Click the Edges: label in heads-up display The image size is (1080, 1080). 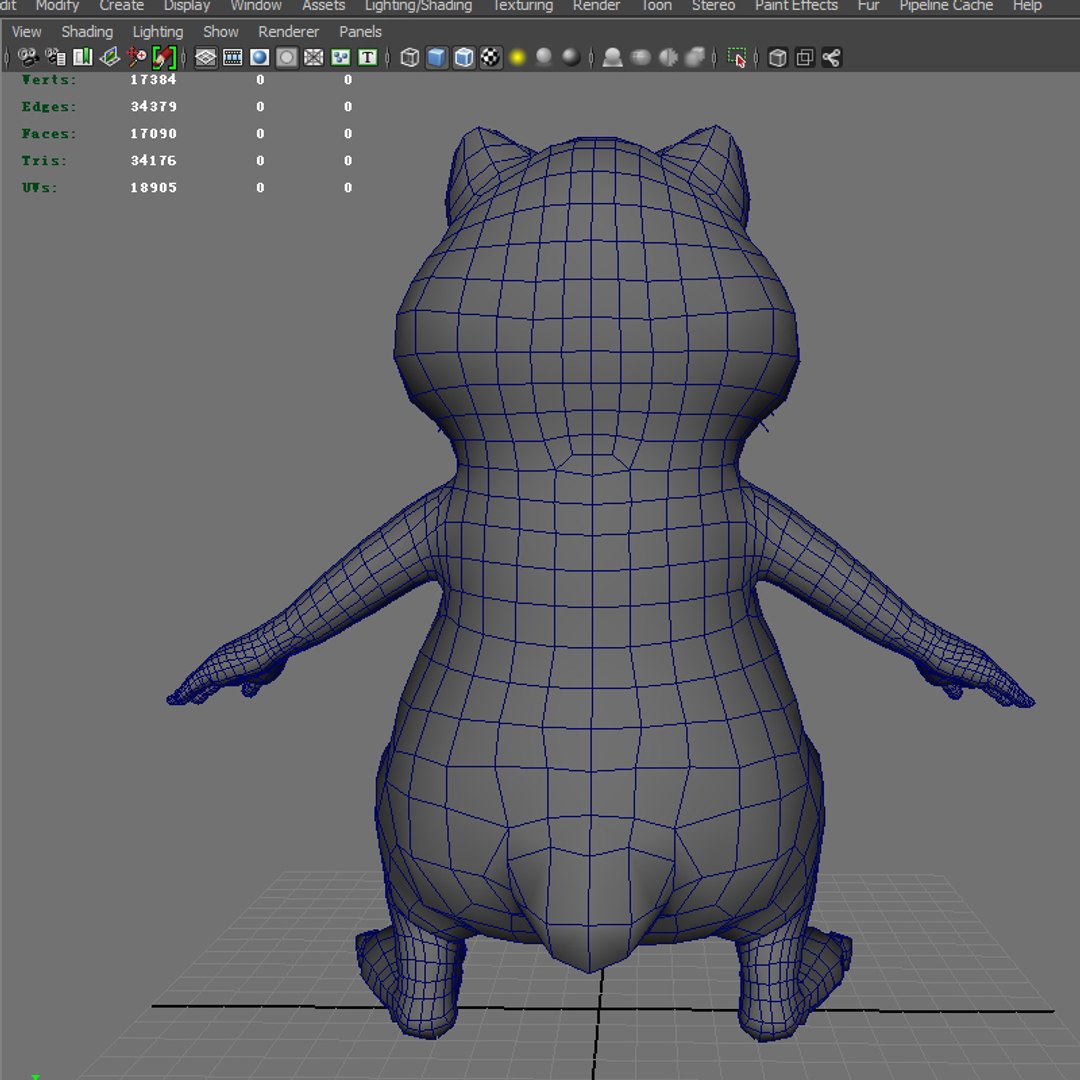tap(49, 107)
